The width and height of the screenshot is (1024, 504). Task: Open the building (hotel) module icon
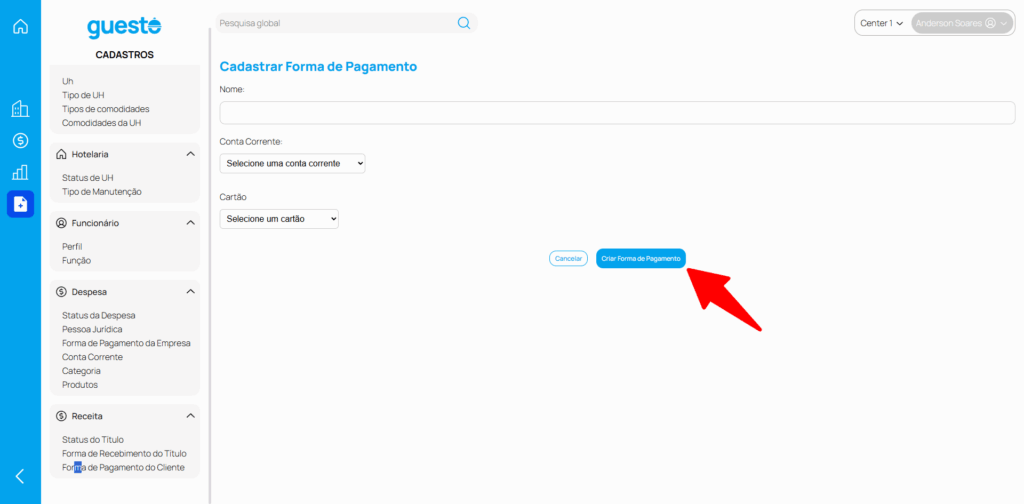pos(20,109)
